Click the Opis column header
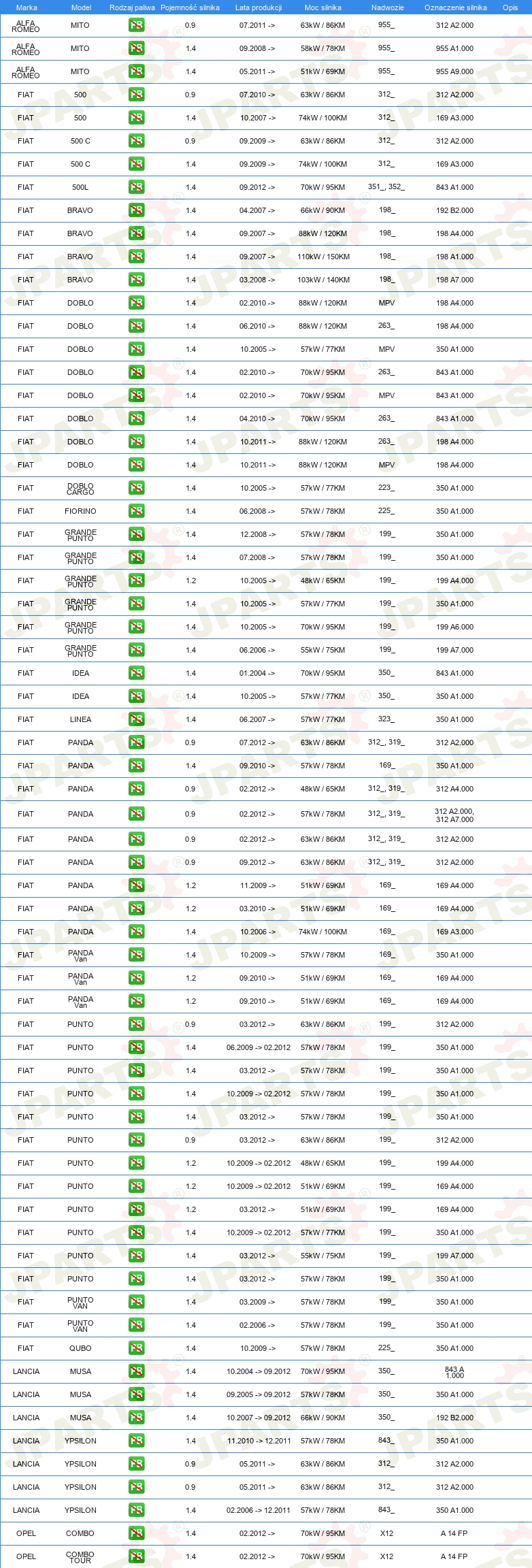532x1568 pixels. point(510,7)
